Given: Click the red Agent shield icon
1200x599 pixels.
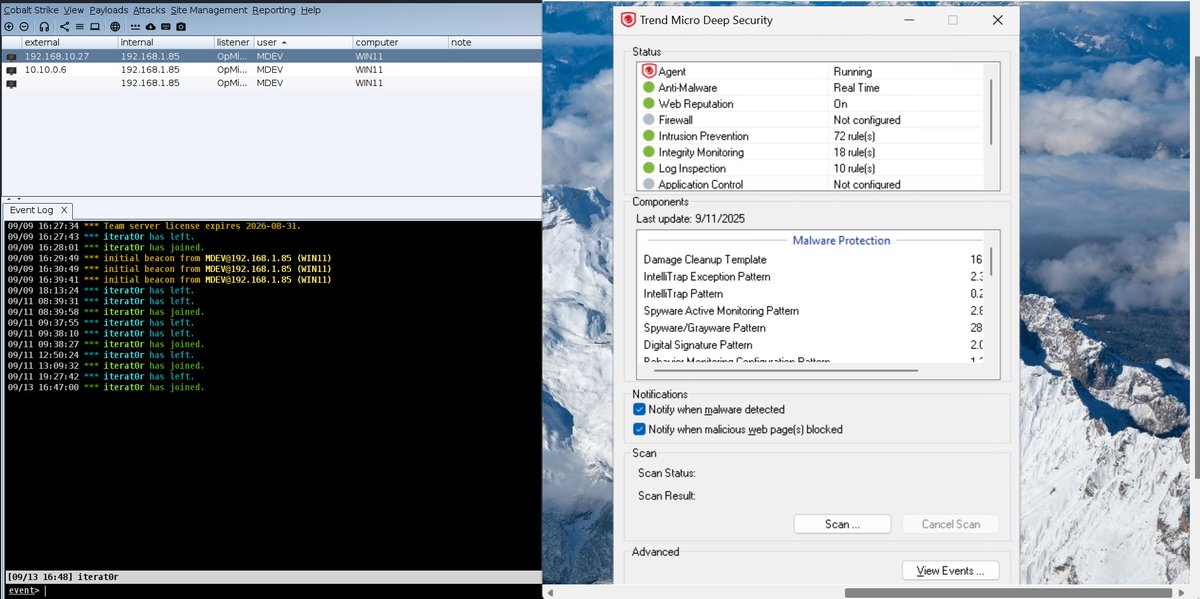Looking at the screenshot, I should pos(648,71).
